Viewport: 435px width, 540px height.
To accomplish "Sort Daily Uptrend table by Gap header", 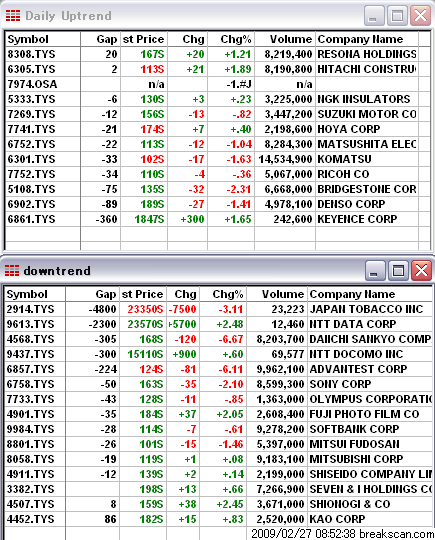I will coord(101,39).
